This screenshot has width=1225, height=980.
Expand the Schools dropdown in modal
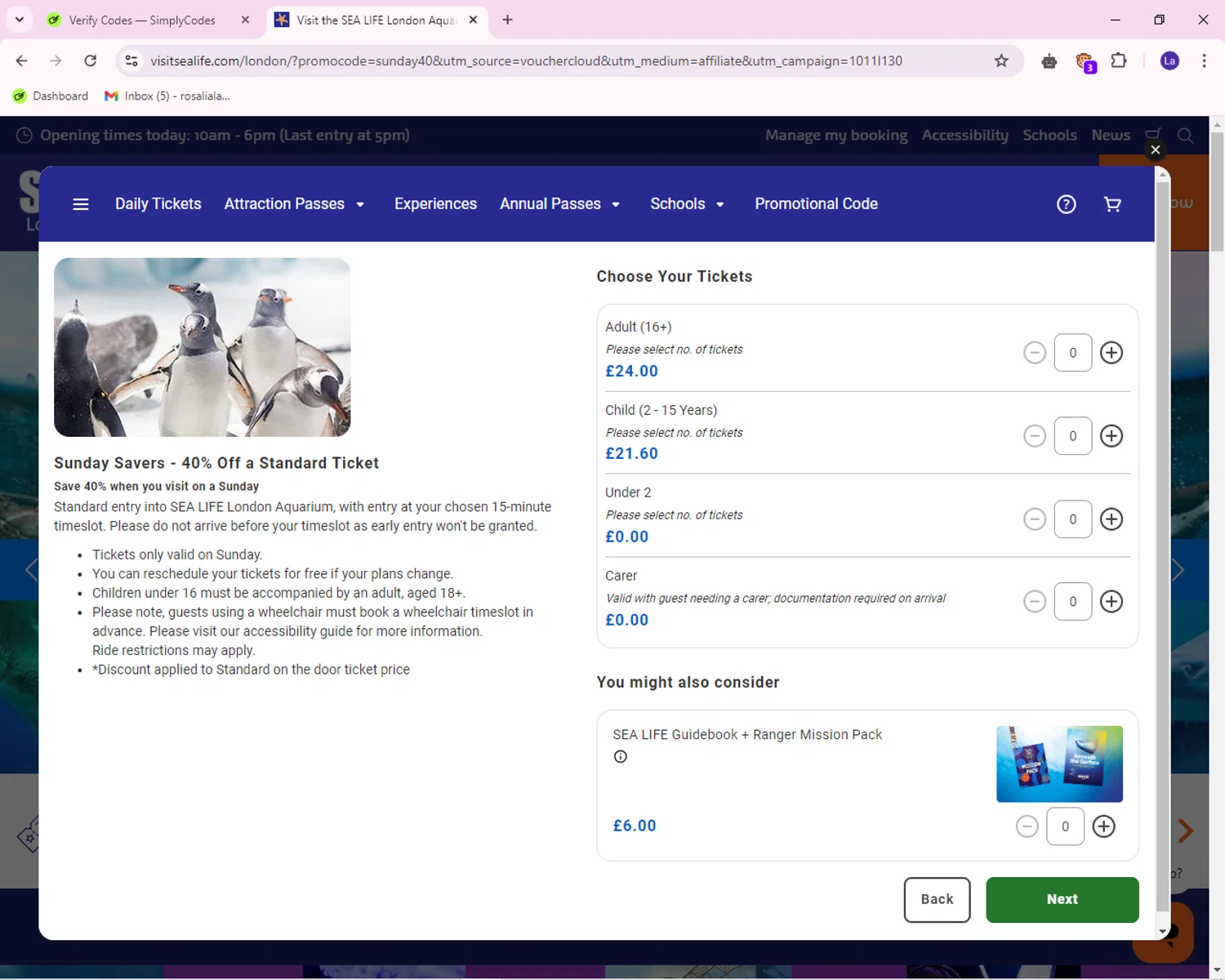pyautogui.click(x=688, y=204)
